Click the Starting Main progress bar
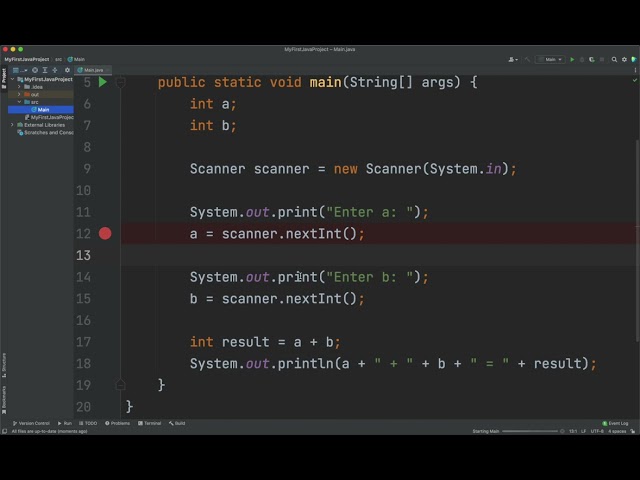The width and height of the screenshot is (640, 480). coord(530,431)
